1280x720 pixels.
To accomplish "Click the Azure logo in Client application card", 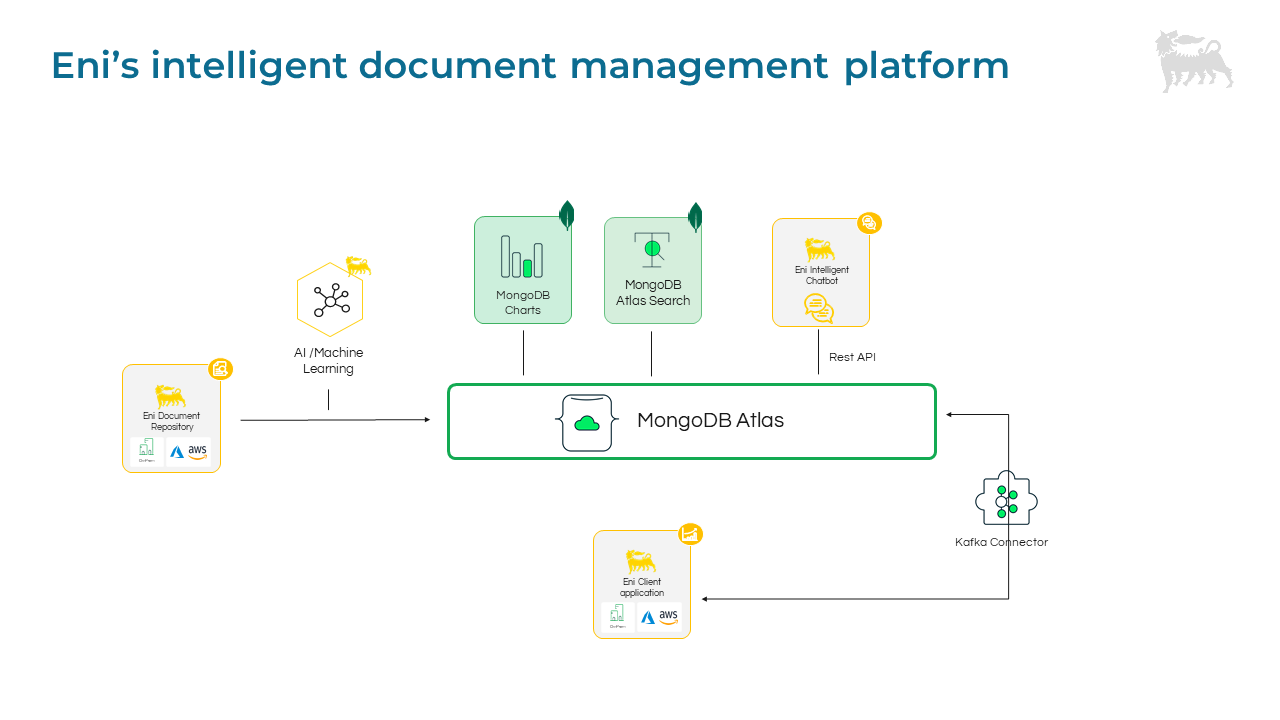I will pyautogui.click(x=648, y=618).
